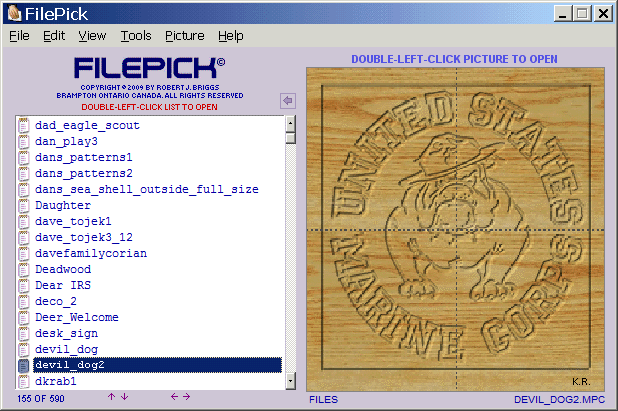Select davefamilycorian in the file list
Screen dimensions: 618x411
(x=91, y=253)
